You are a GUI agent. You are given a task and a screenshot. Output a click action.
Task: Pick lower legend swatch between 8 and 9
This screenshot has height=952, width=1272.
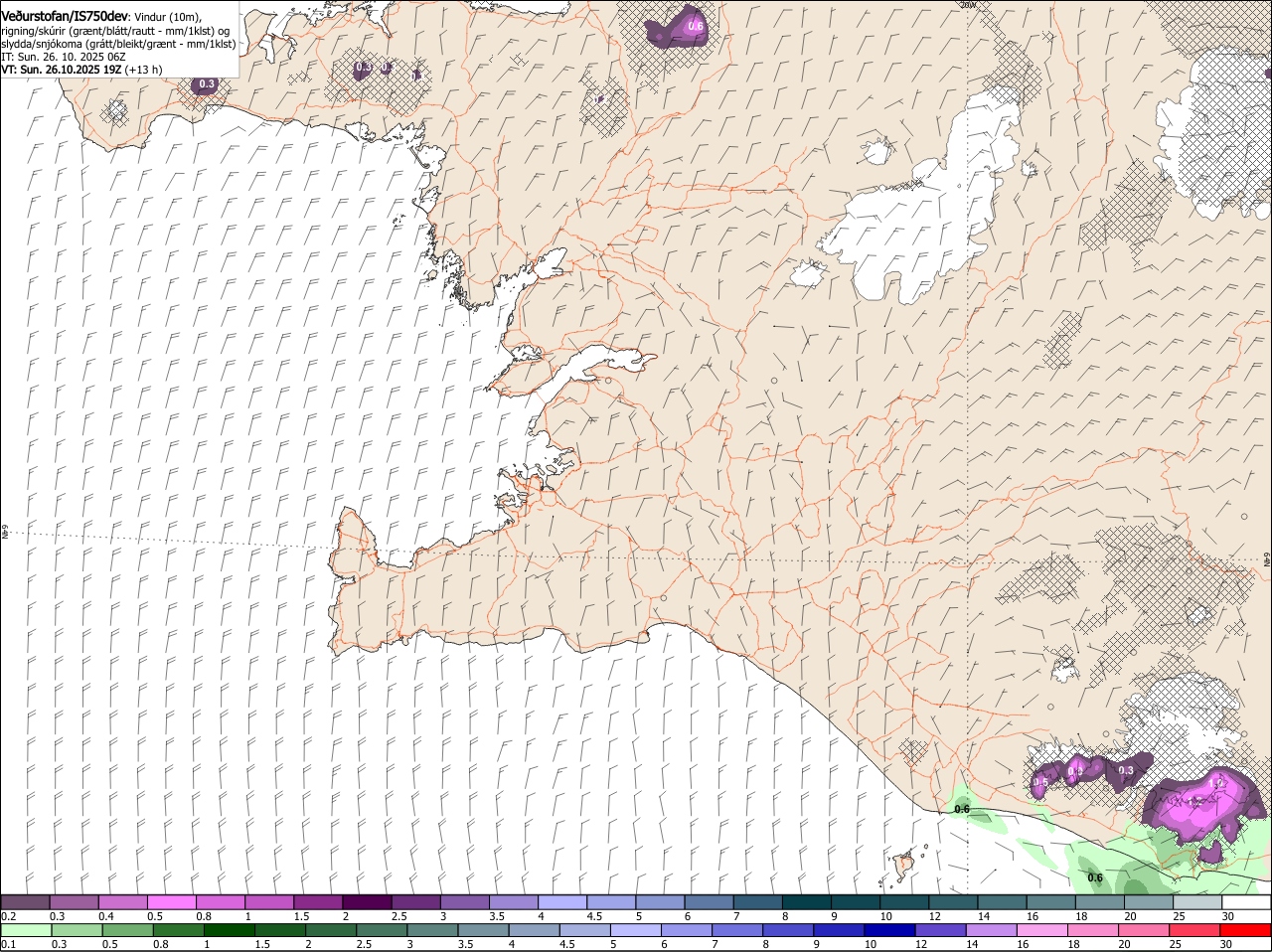click(788, 930)
